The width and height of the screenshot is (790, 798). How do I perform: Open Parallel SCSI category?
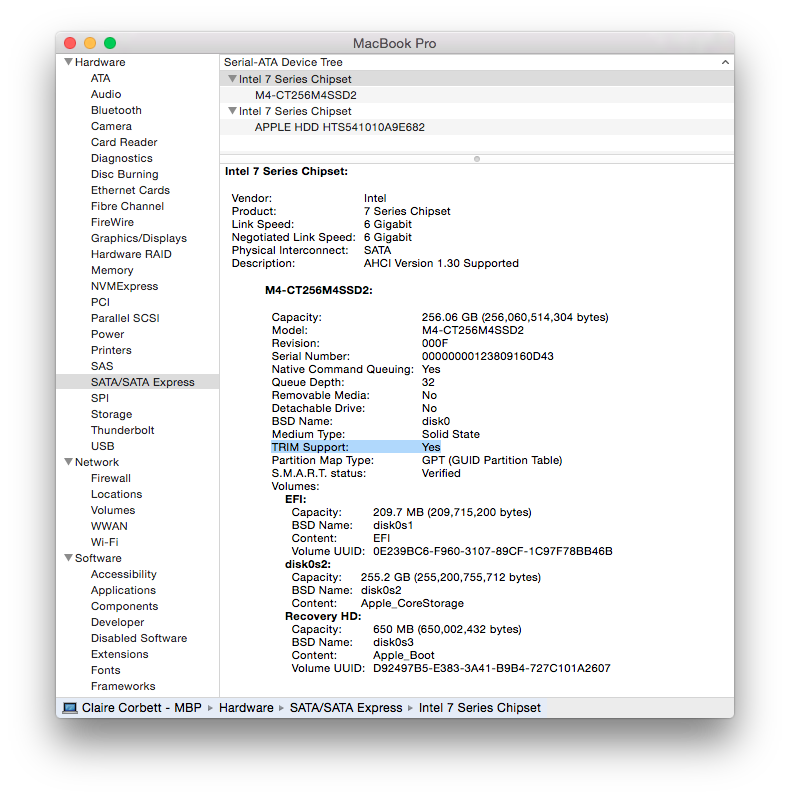click(125, 318)
